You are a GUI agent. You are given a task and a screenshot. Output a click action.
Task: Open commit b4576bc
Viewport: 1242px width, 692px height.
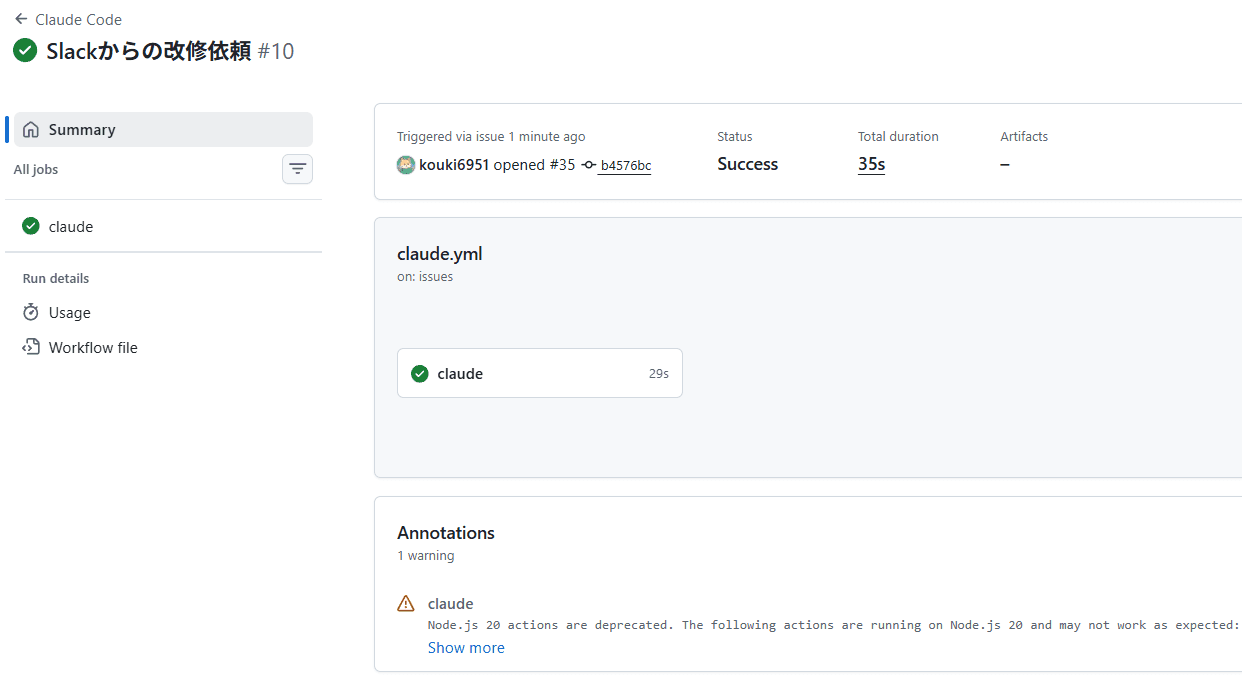626,166
